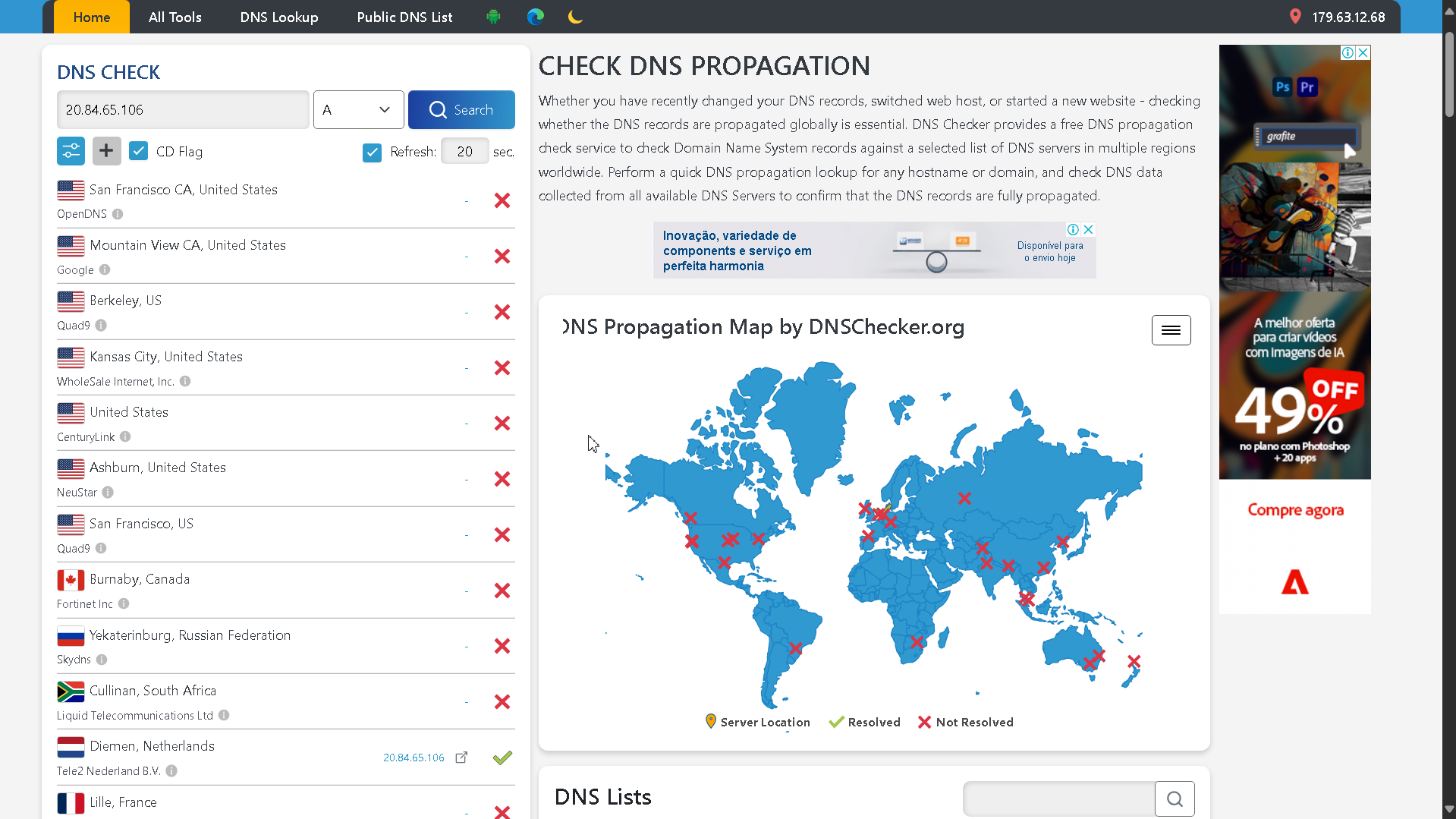Open the 20.84.65.106 result link
This screenshot has height=819, width=1456.
414,758
